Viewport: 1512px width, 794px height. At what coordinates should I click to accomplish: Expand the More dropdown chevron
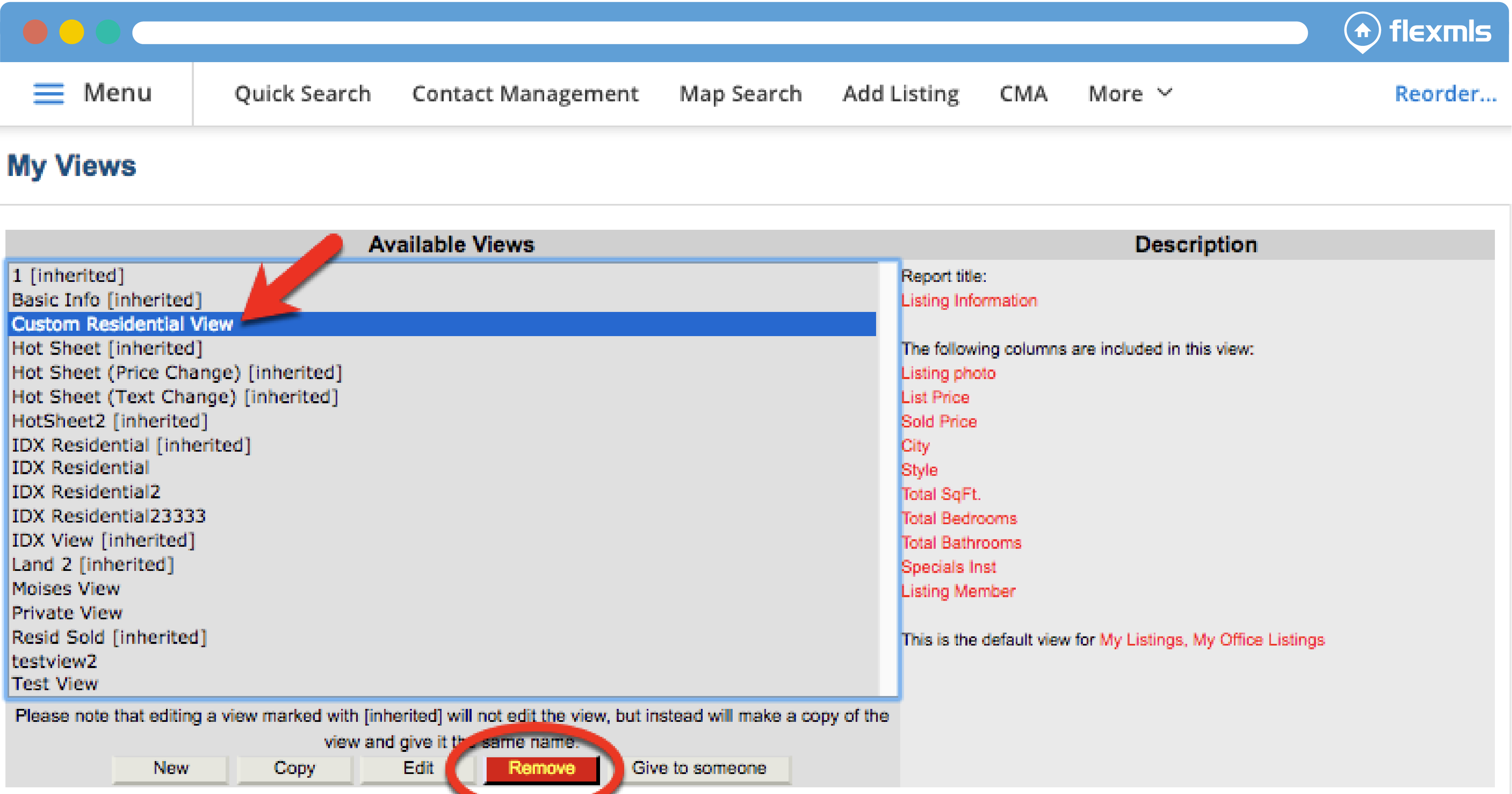click(1165, 93)
